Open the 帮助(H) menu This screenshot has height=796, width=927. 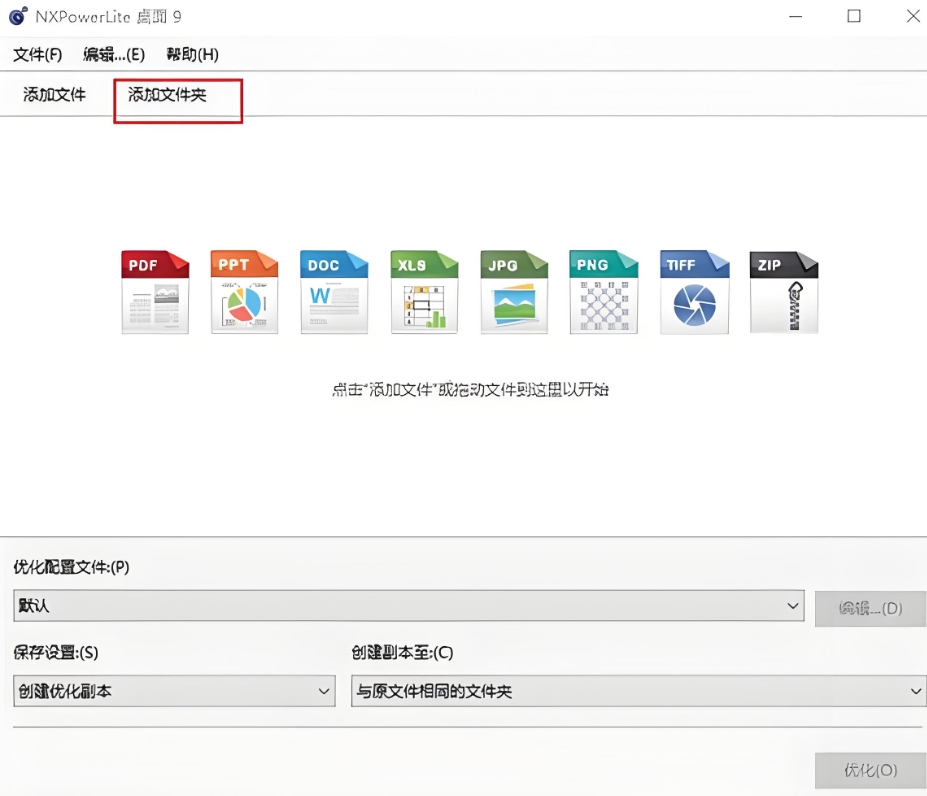coord(192,54)
